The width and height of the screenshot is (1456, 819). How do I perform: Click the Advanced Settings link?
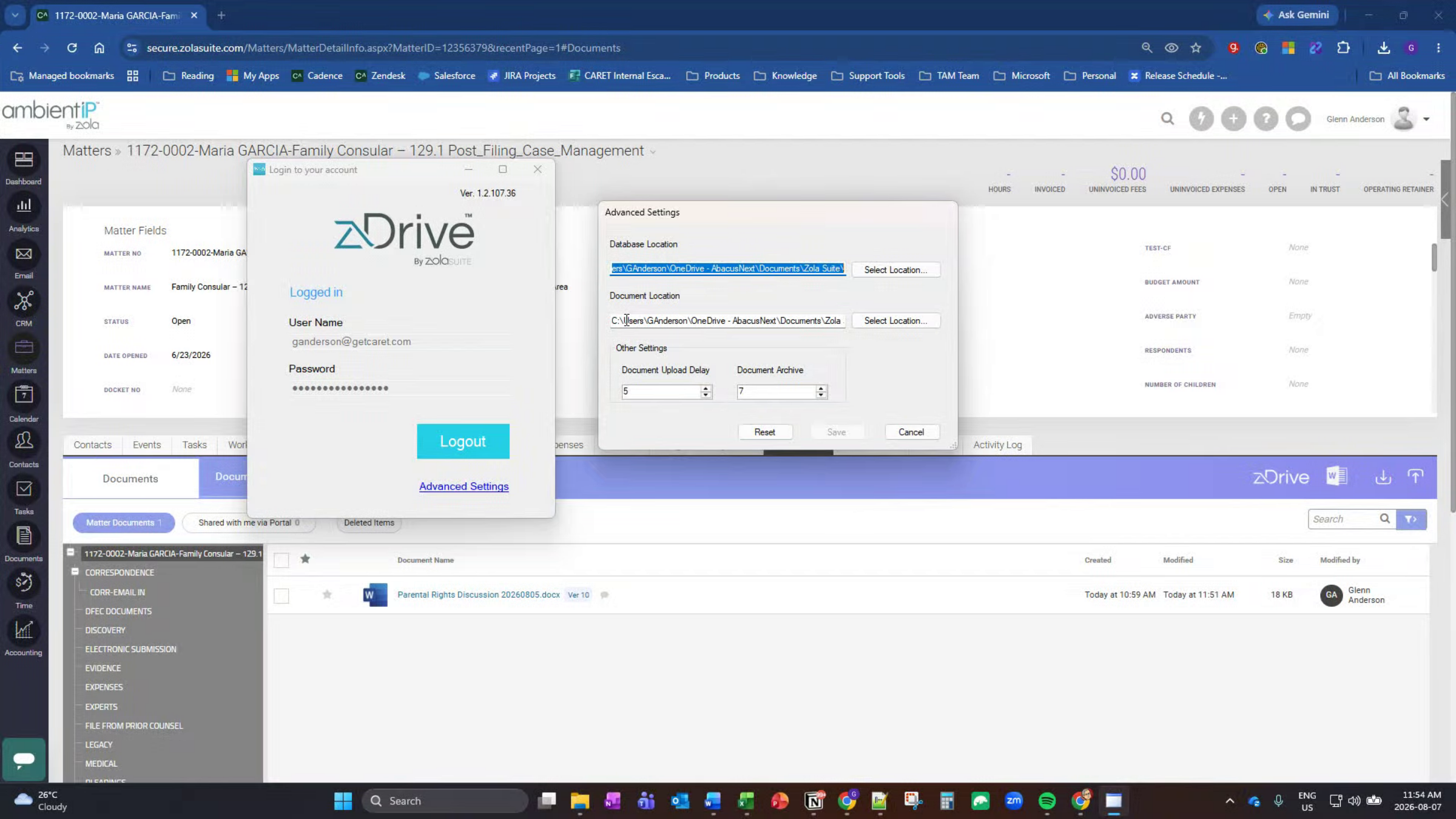click(x=464, y=487)
